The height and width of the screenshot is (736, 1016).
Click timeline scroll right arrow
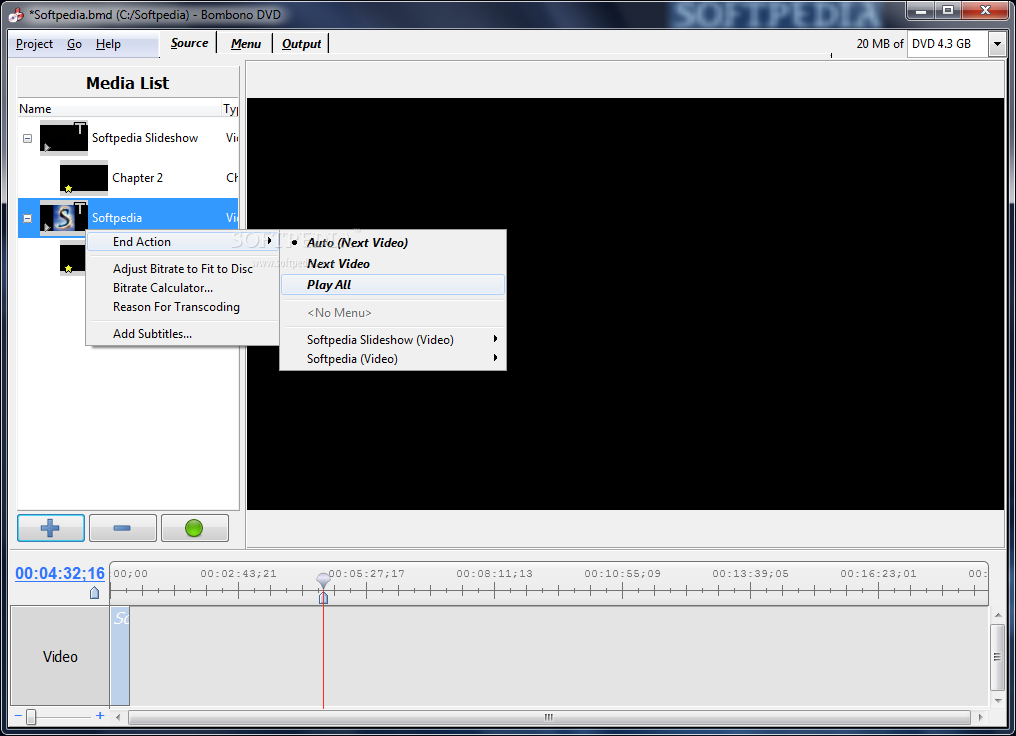pyautogui.click(x=980, y=717)
